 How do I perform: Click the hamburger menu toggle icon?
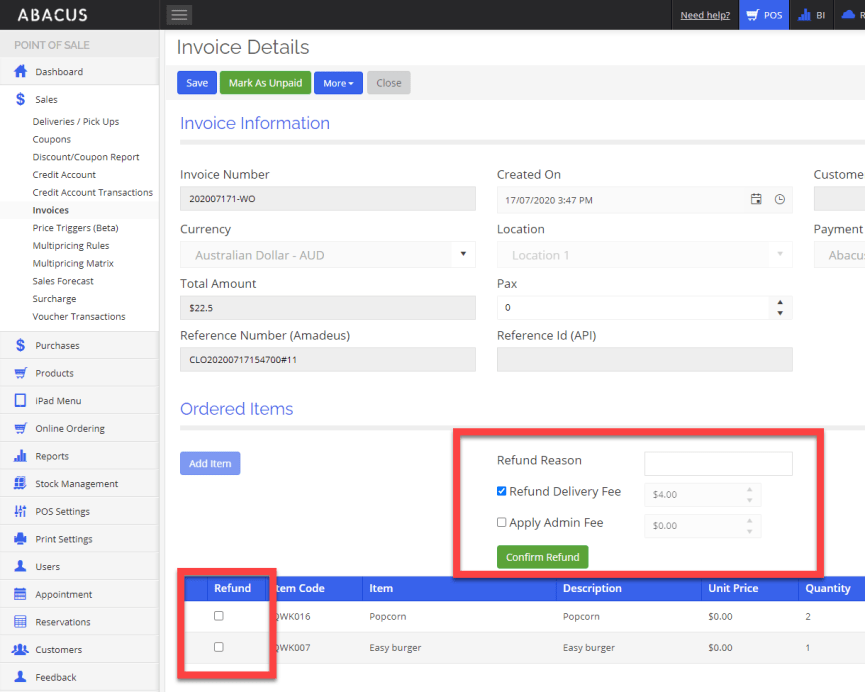pos(179,15)
